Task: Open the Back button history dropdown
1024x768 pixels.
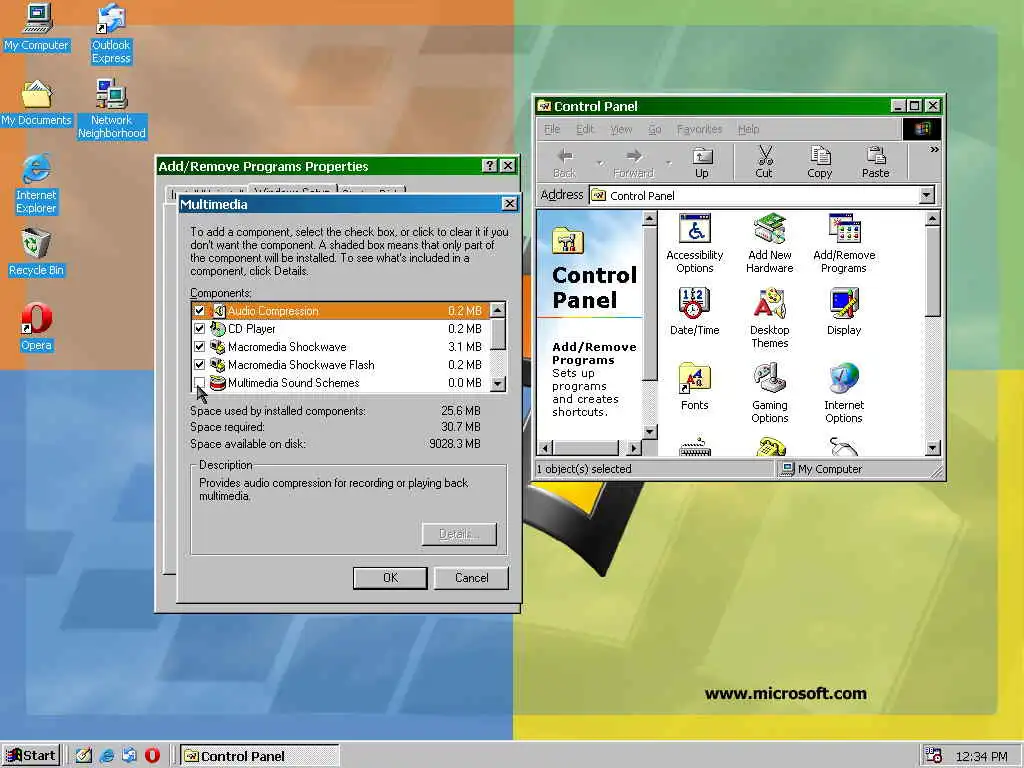Action: point(600,163)
